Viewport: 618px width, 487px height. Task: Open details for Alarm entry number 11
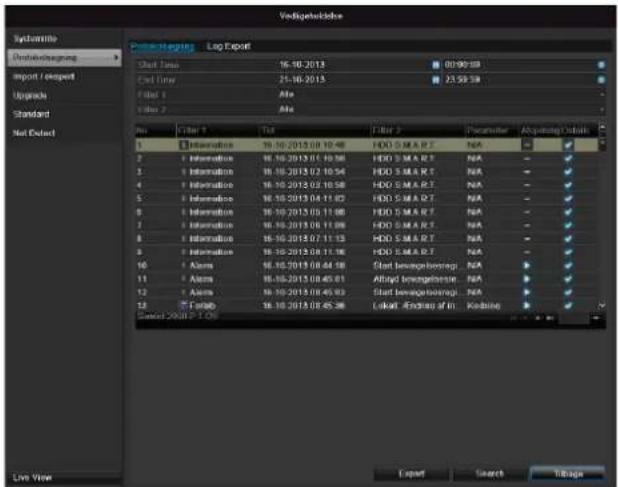(x=568, y=279)
